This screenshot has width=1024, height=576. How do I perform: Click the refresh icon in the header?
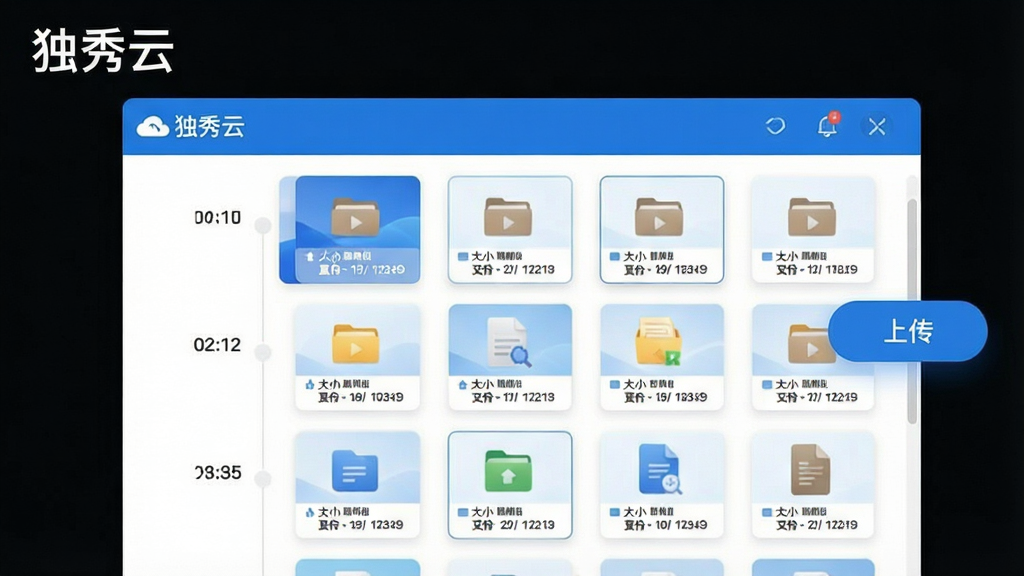pyautogui.click(x=775, y=125)
